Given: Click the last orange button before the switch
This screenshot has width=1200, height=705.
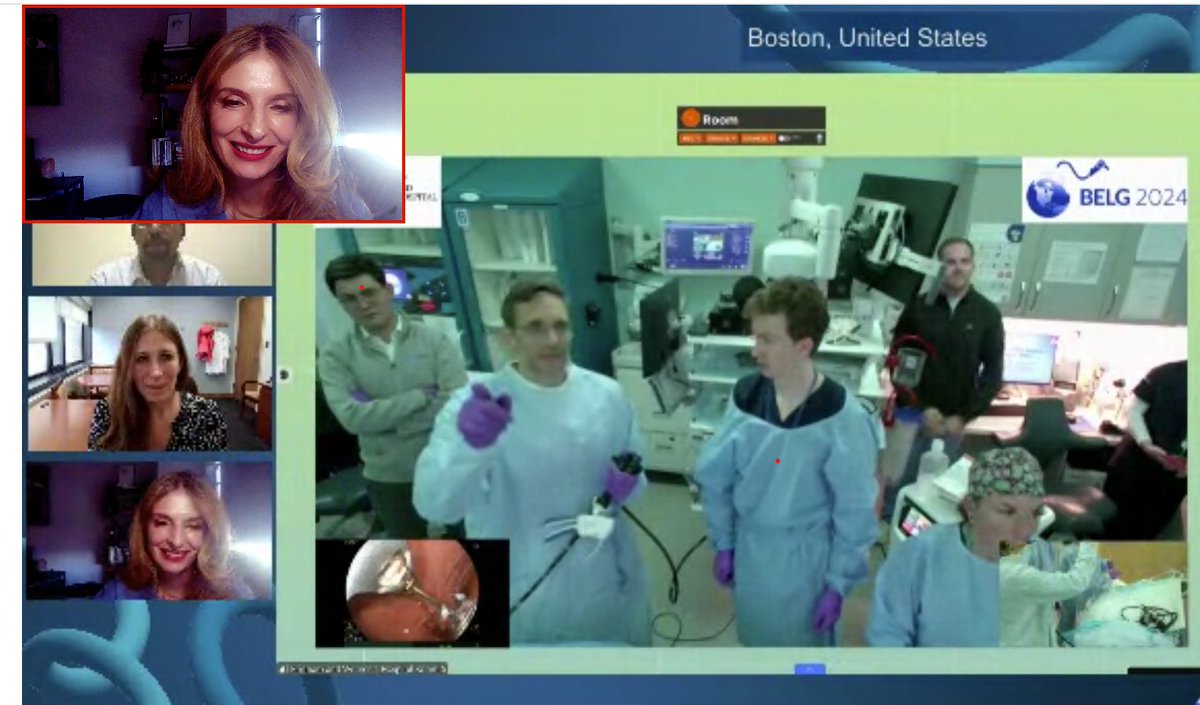Looking at the screenshot, I should point(758,138).
